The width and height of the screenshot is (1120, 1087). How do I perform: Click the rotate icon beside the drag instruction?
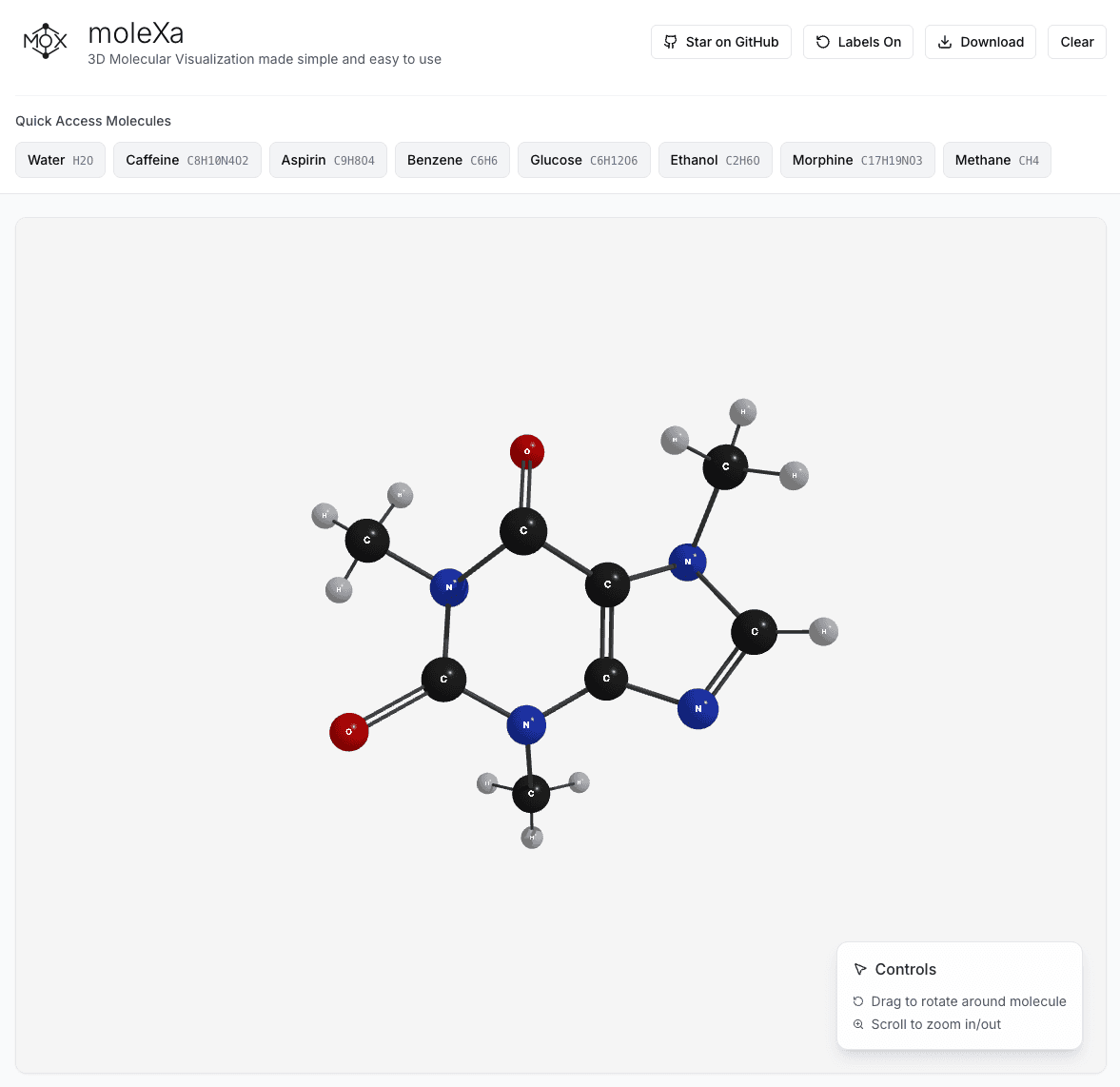tap(857, 1001)
